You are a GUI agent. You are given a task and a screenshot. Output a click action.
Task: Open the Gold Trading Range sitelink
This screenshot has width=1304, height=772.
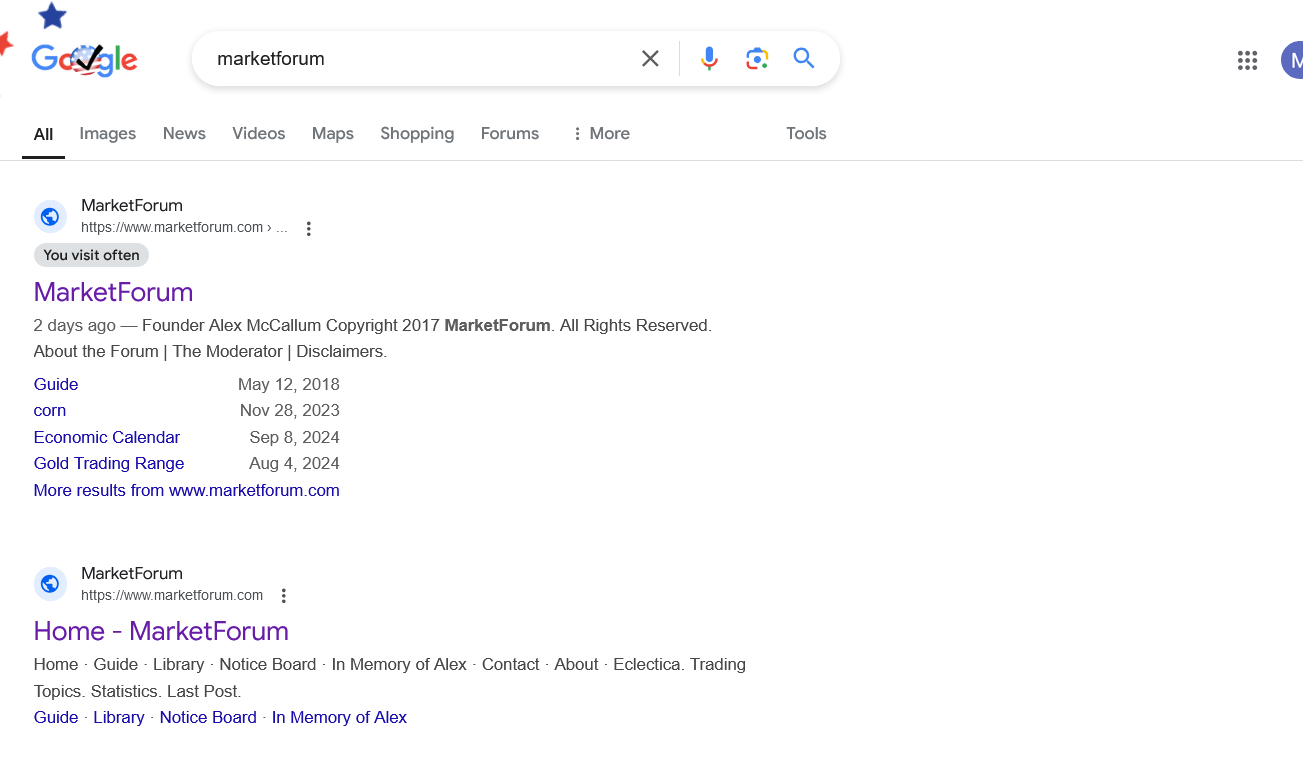coord(109,463)
